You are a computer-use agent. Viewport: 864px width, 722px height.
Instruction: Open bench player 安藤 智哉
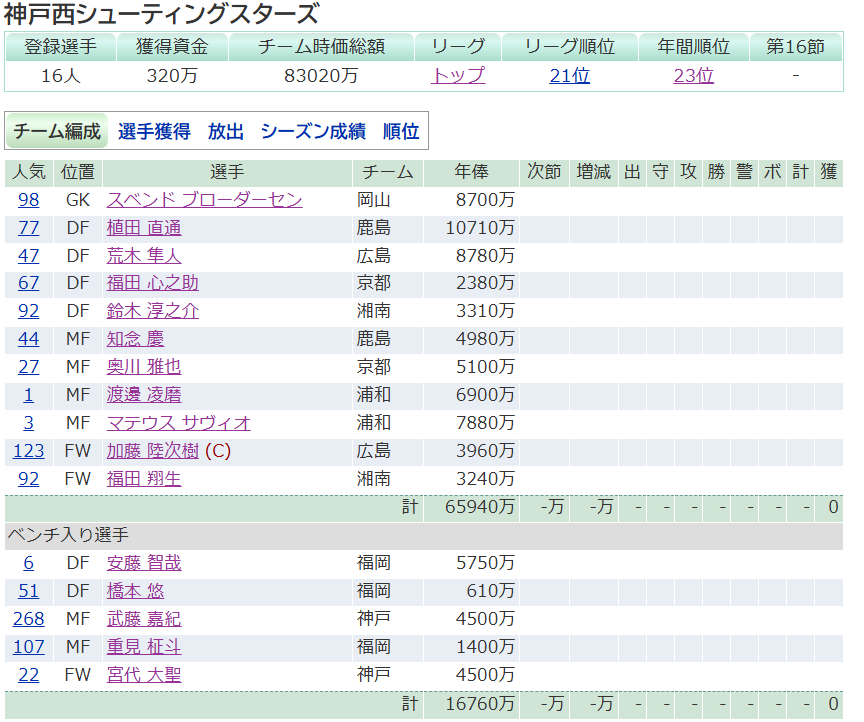coord(144,563)
